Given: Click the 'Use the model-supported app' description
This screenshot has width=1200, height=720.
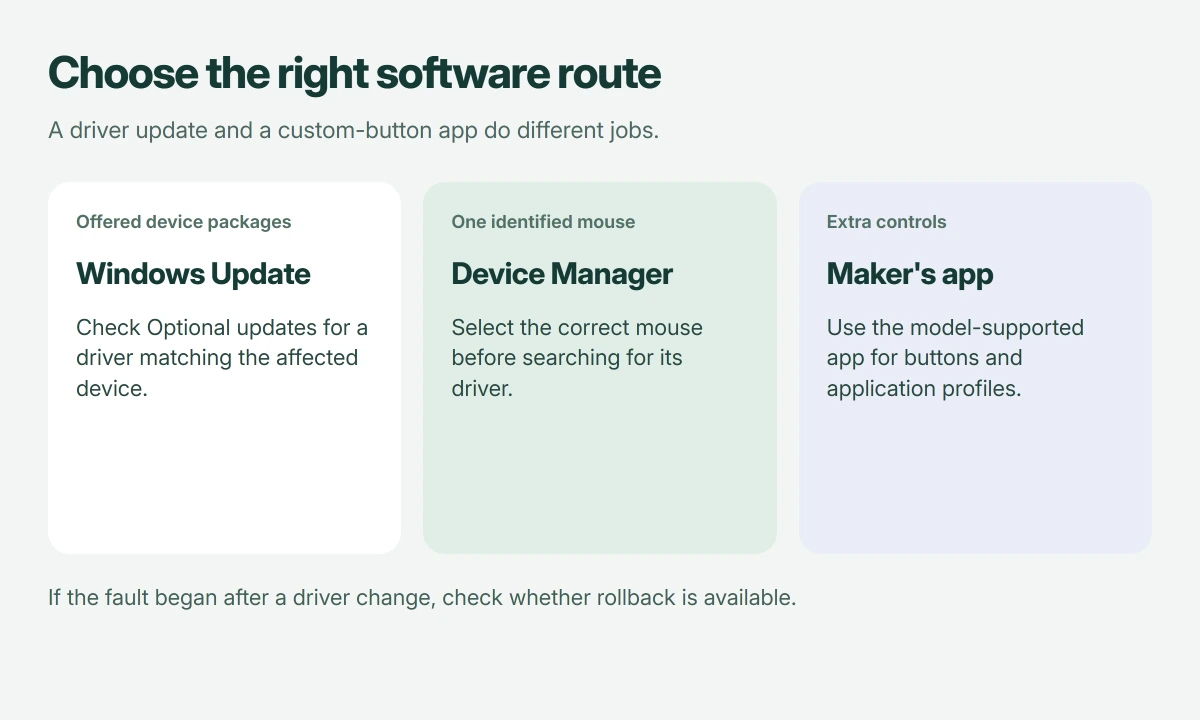Looking at the screenshot, I should [955, 358].
